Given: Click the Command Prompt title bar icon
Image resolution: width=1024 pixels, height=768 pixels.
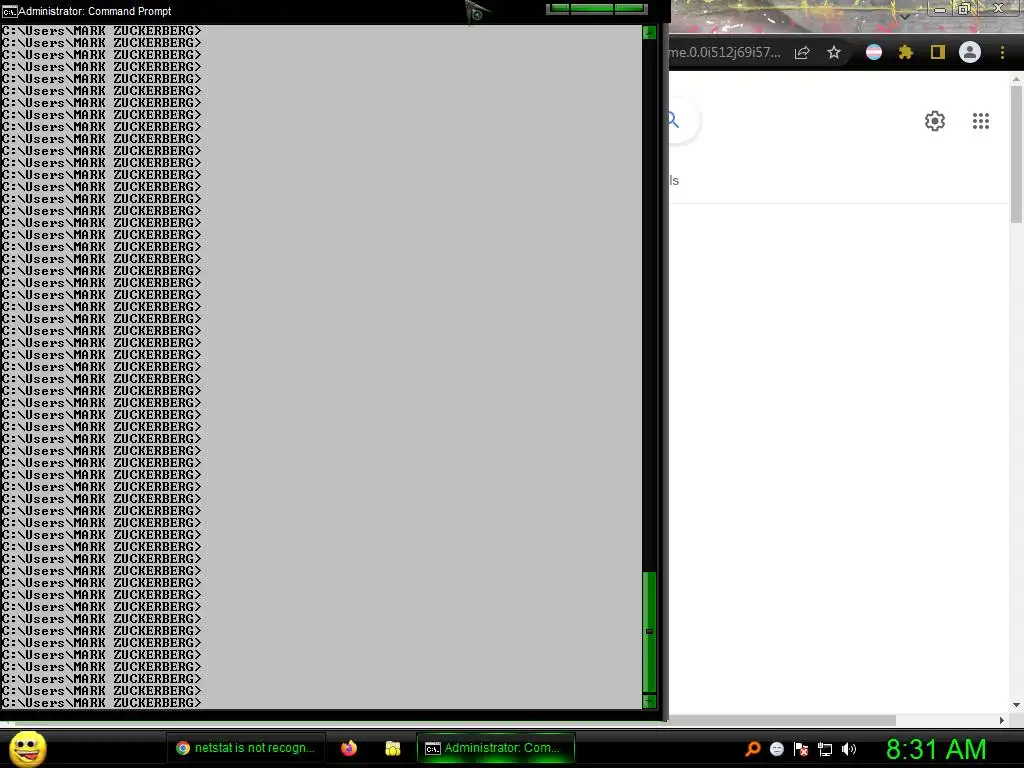Looking at the screenshot, I should (x=9, y=11).
